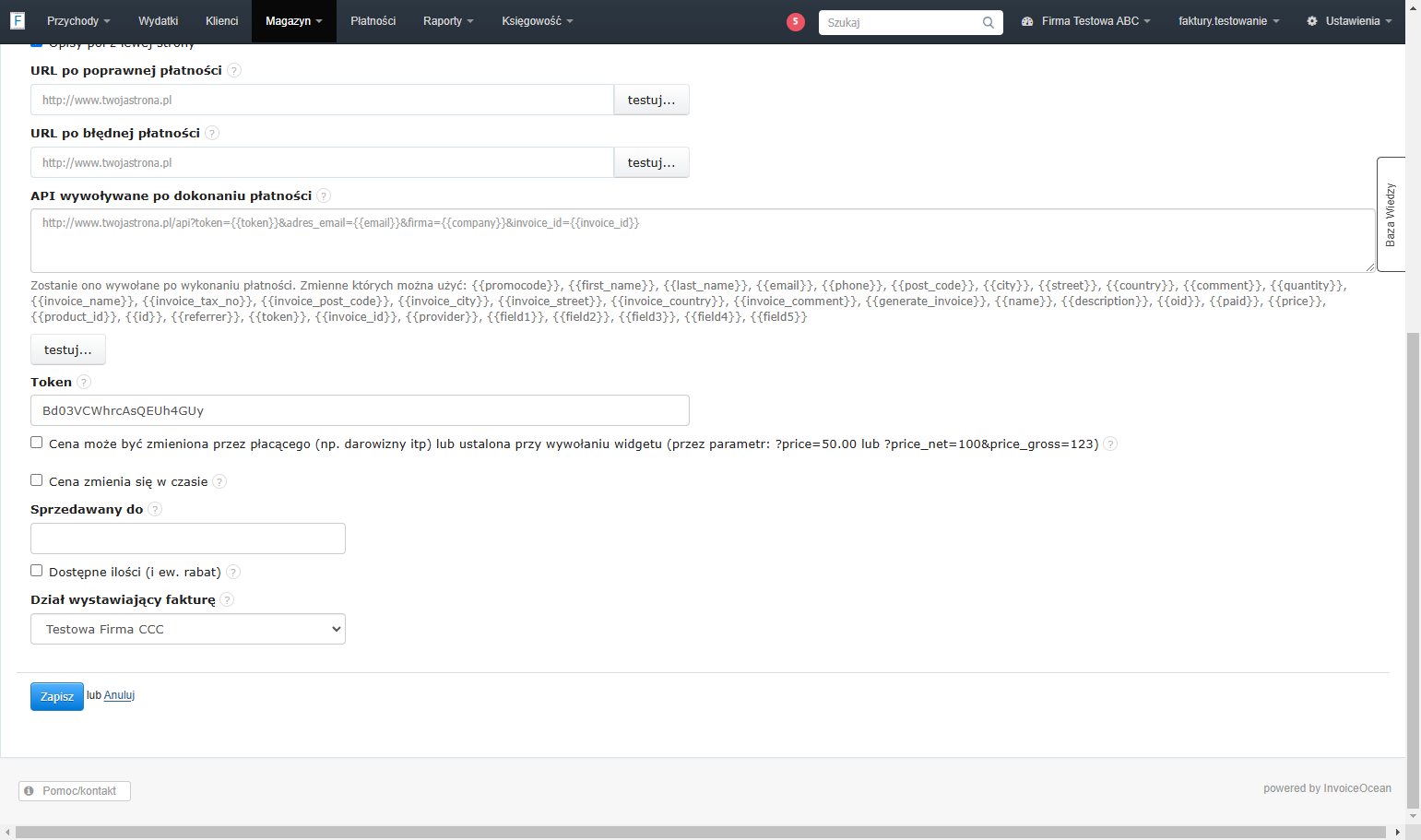Click the vertical scrollbar thumb
The height and width of the screenshot is (840, 1421).
(1413, 570)
